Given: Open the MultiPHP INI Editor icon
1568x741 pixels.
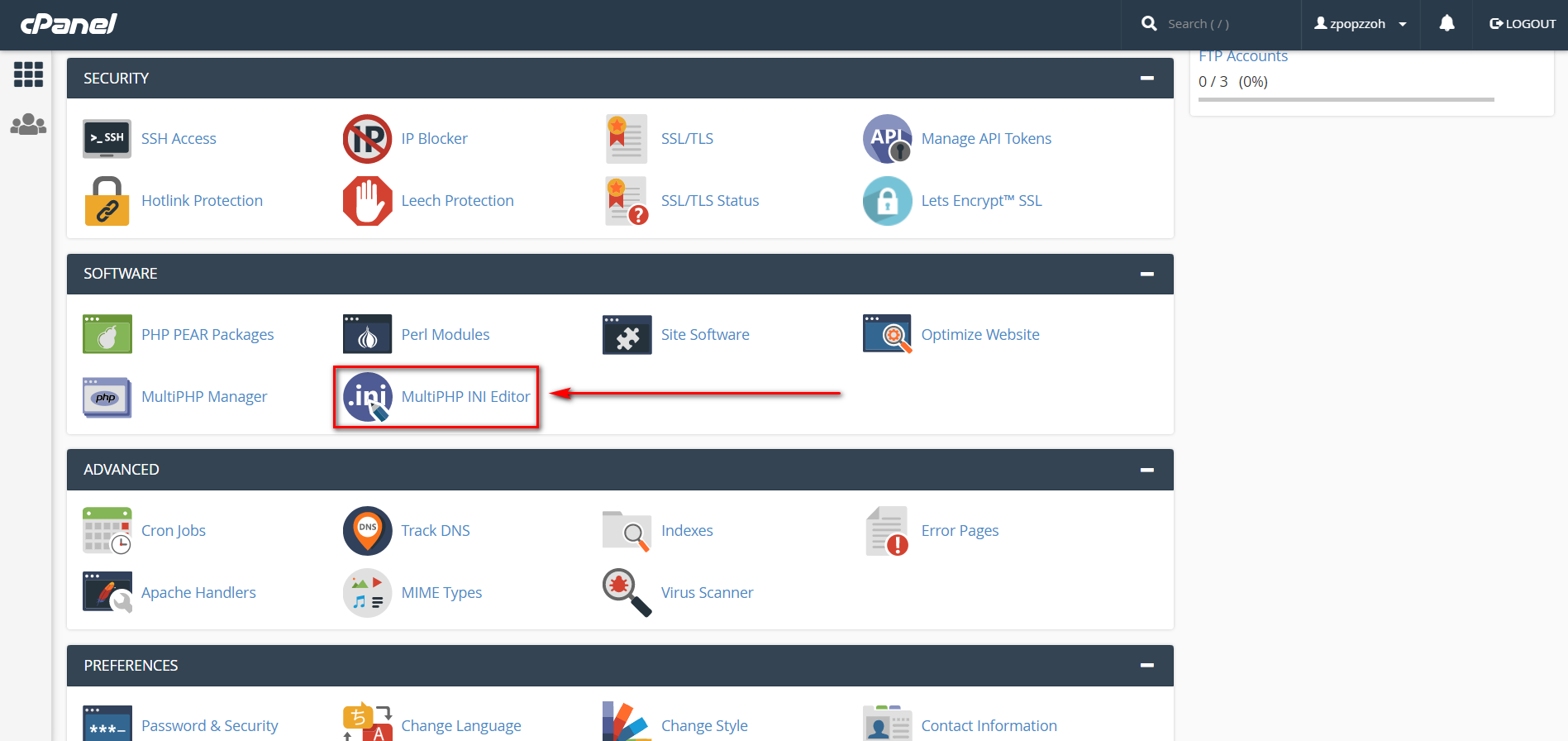Looking at the screenshot, I should click(x=368, y=397).
